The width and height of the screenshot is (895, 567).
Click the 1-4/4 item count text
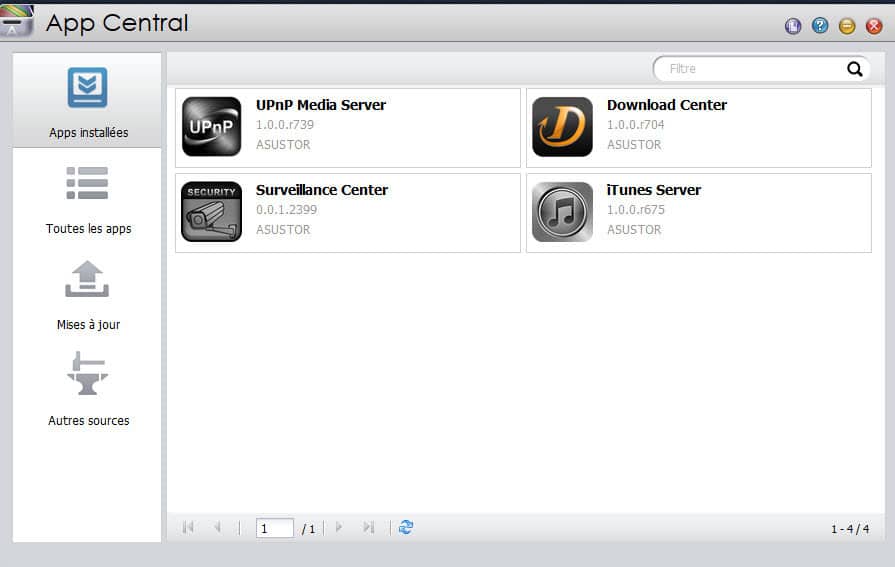point(850,529)
